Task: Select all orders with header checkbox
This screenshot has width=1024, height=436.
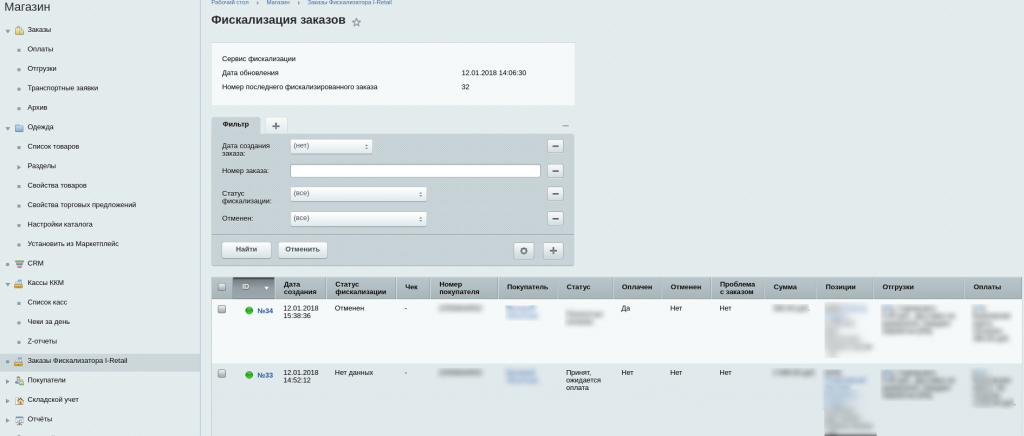Action: coord(222,288)
